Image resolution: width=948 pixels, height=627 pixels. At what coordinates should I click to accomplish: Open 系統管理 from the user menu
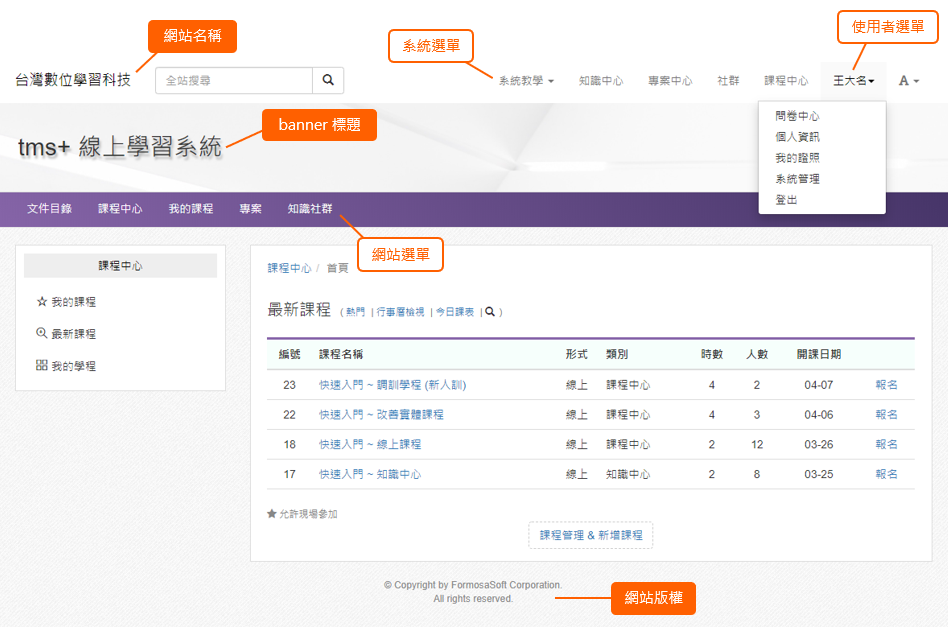pos(797,179)
